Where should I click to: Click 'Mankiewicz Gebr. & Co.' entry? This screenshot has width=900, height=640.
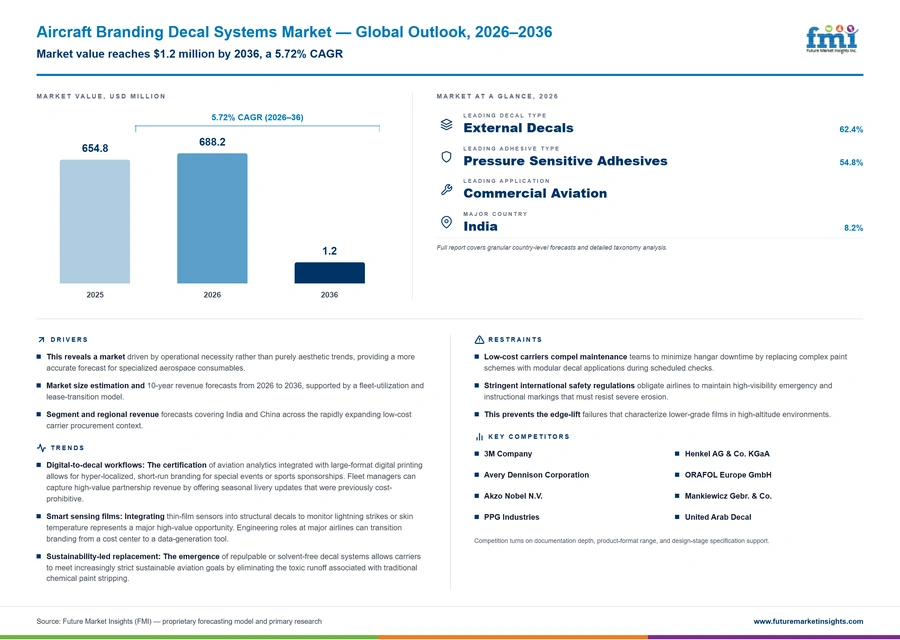[x=728, y=496]
